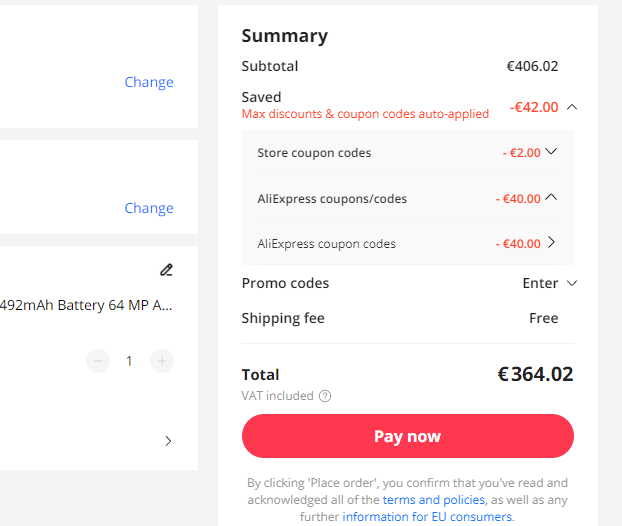The height and width of the screenshot is (526, 622).
Task: Open the terms and policies link
Action: tap(434, 500)
